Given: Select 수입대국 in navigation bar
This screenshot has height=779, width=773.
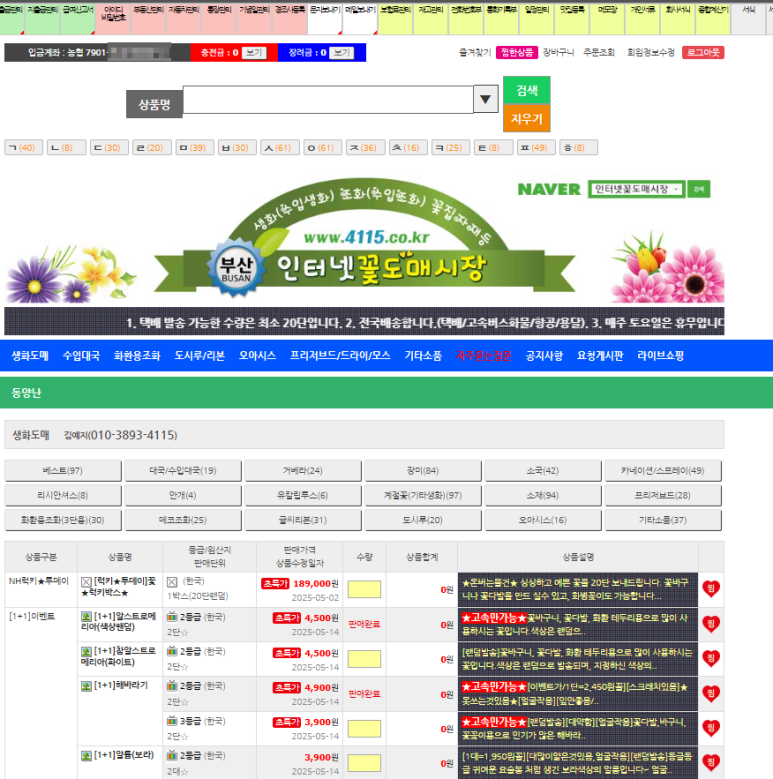Looking at the screenshot, I should (x=81, y=356).
